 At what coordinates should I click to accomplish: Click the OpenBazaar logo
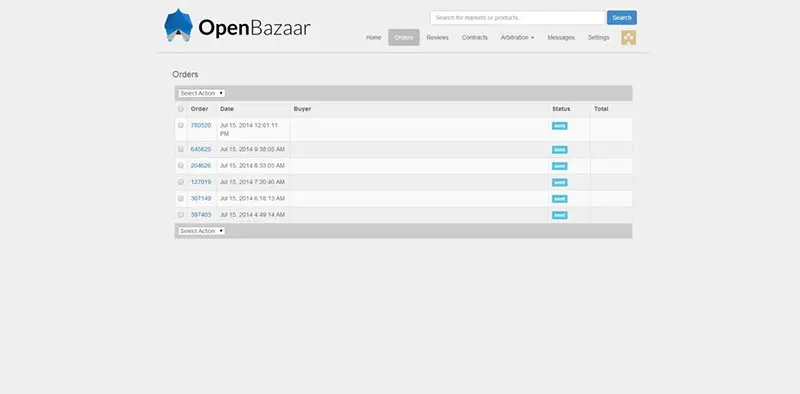coord(237,26)
